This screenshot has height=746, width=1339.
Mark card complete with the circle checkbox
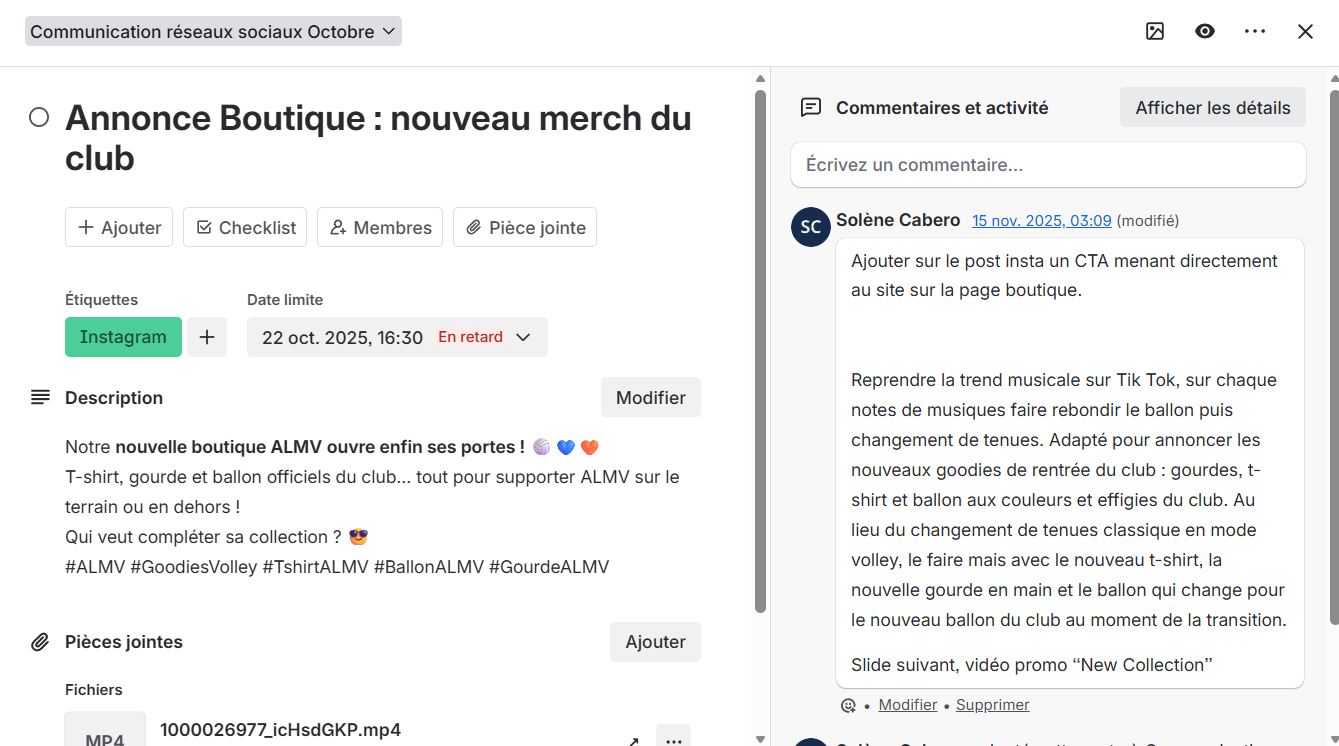click(39, 118)
